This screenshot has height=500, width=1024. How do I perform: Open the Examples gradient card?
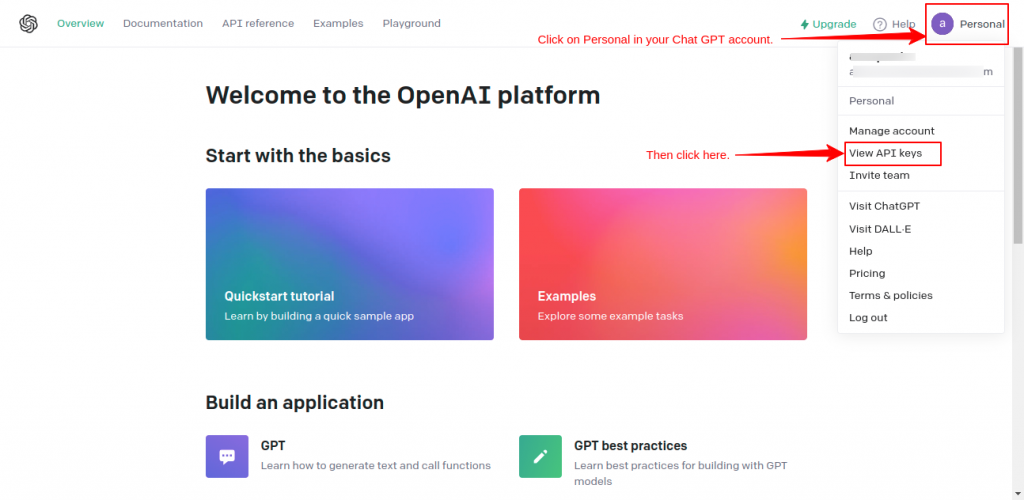click(662, 264)
